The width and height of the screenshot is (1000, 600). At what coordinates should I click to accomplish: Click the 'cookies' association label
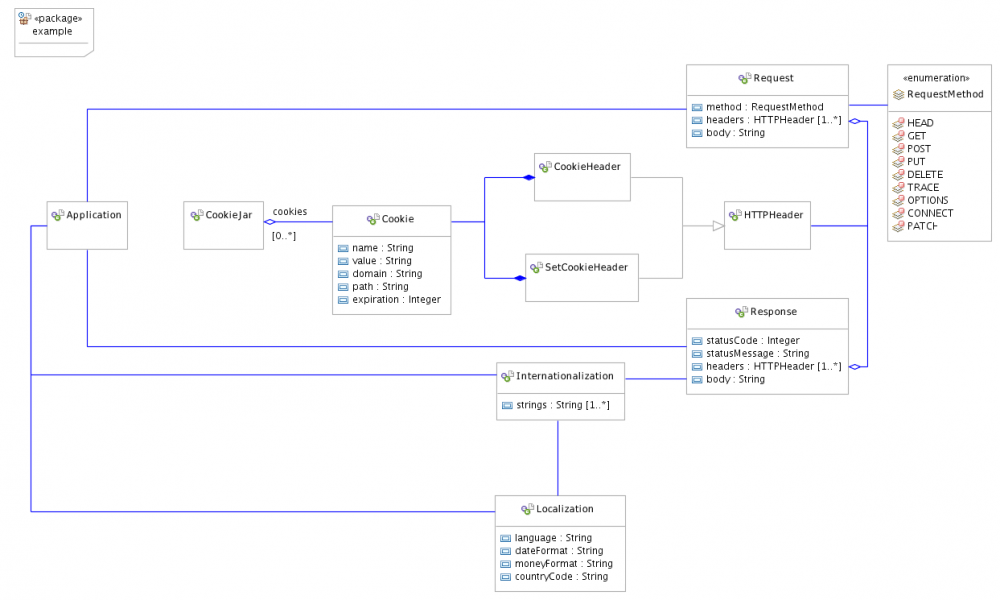click(290, 211)
